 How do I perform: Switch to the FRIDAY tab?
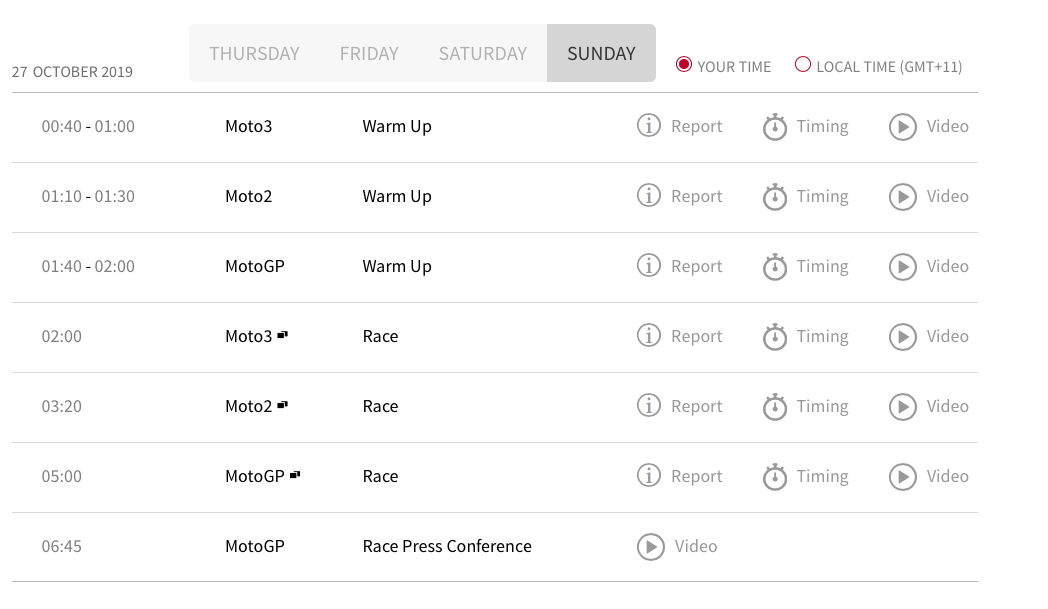pos(369,53)
